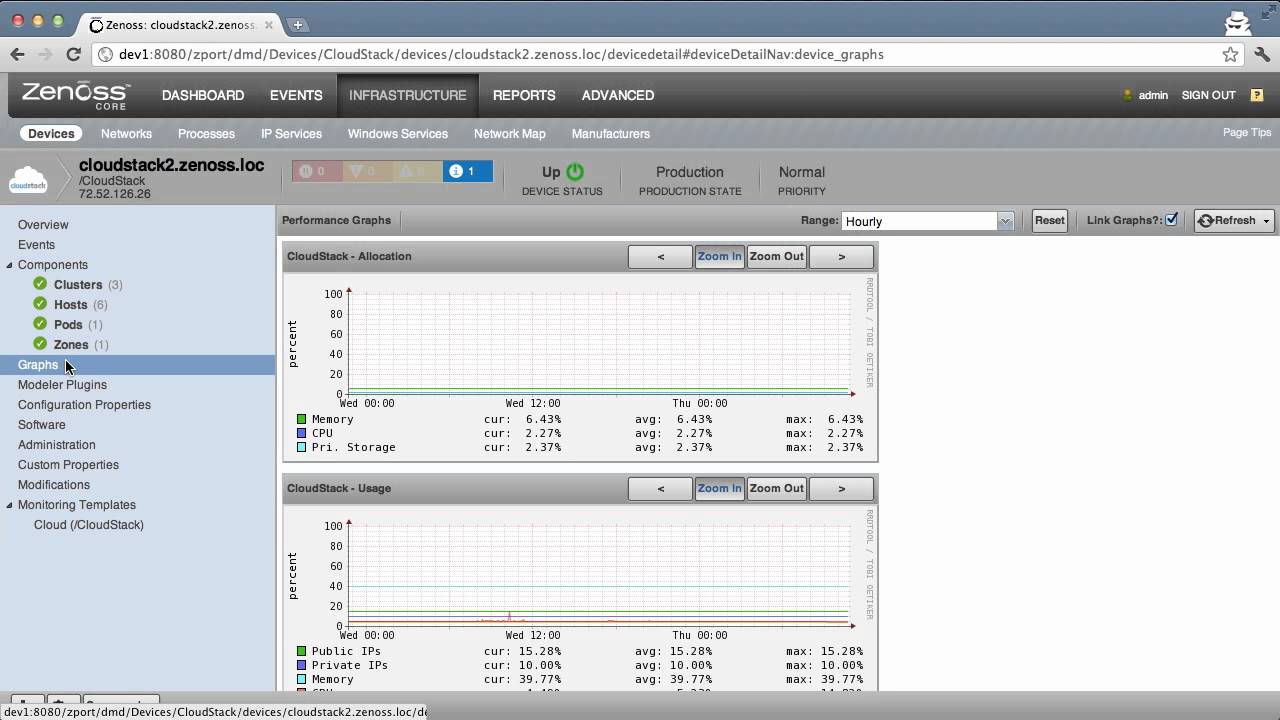Open Page Tips link

tap(1247, 132)
